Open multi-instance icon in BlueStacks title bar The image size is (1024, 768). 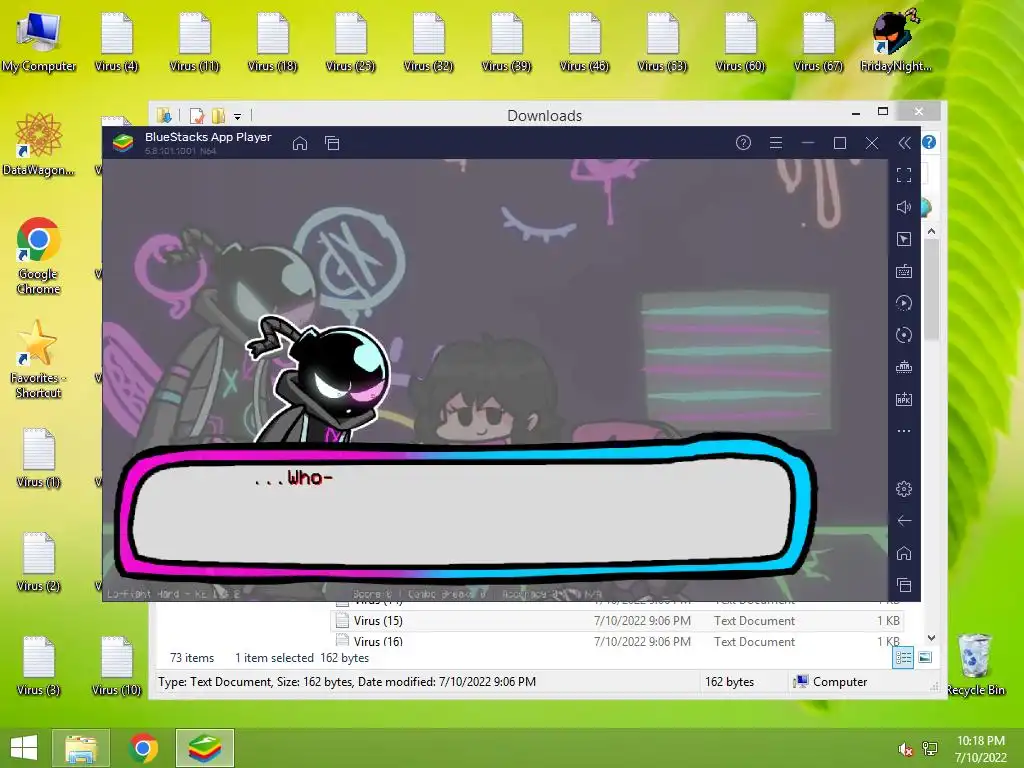point(332,143)
